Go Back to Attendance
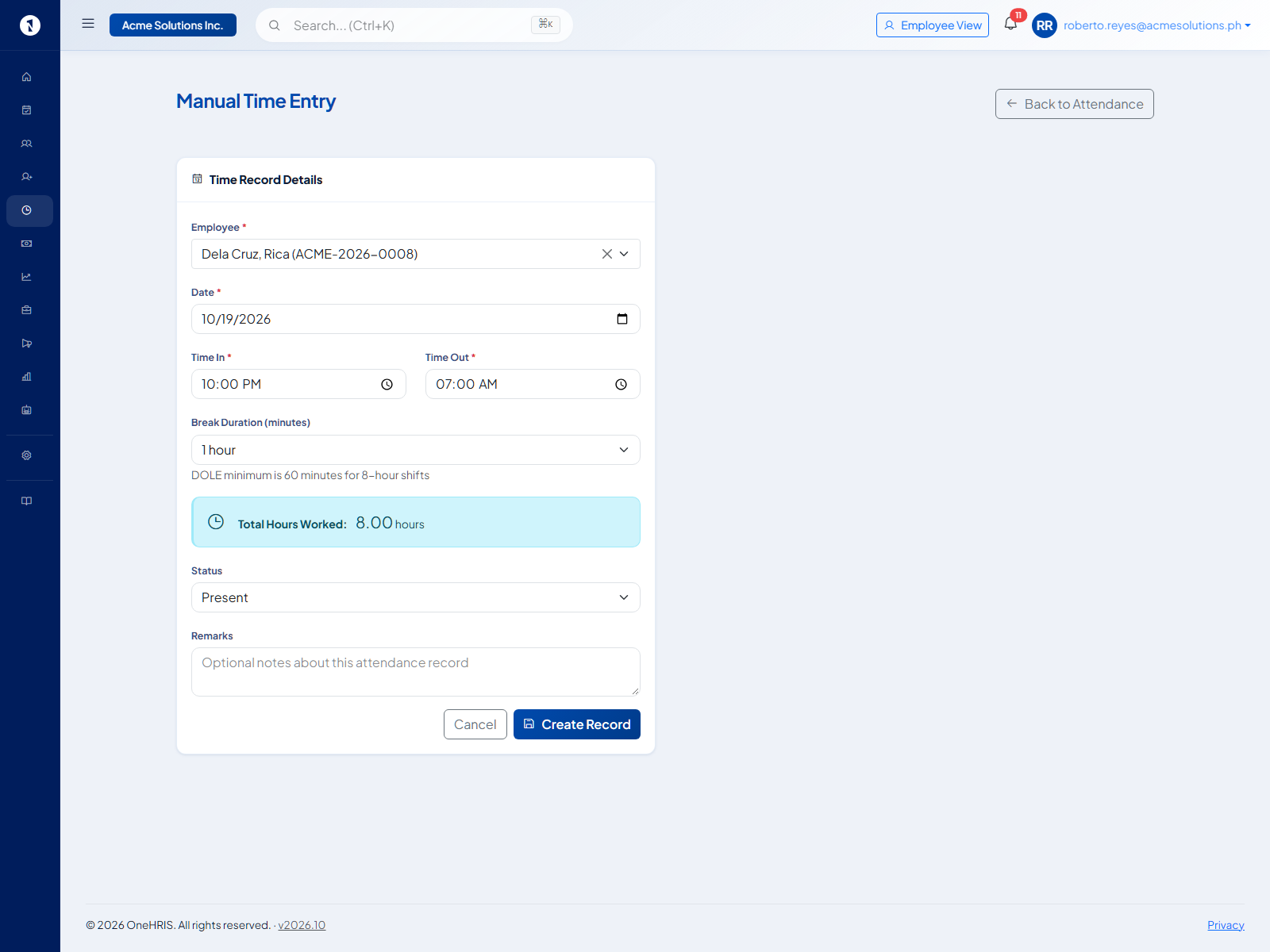 click(x=1075, y=104)
